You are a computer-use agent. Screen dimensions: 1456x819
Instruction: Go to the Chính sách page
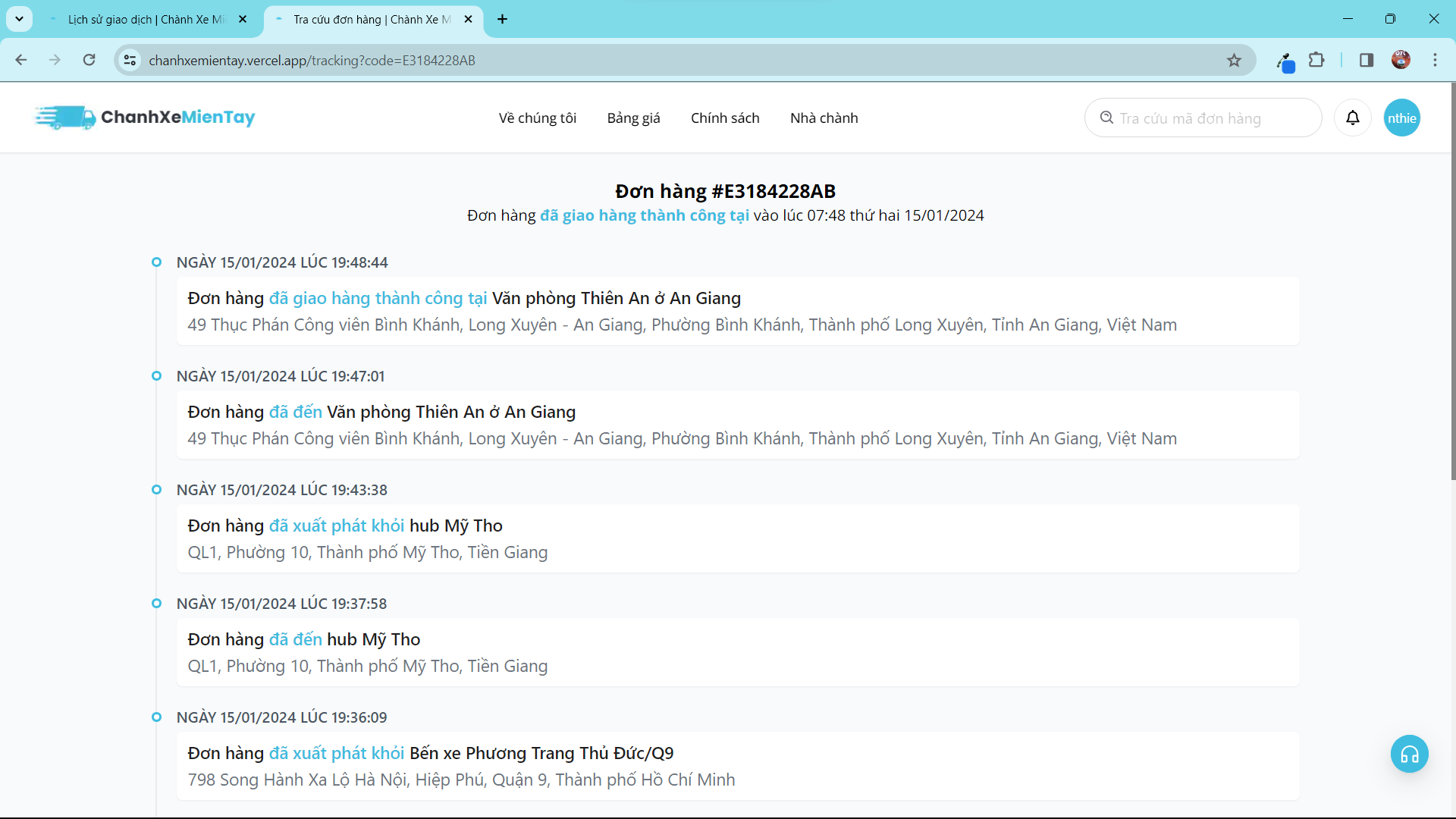(725, 118)
